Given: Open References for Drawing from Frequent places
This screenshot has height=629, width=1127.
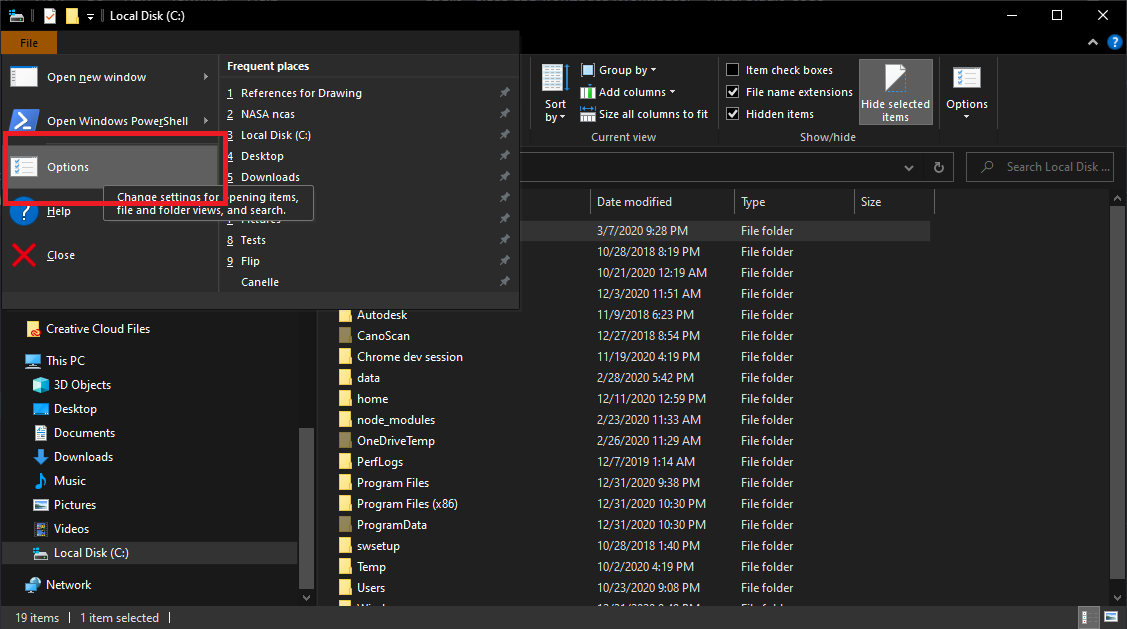Looking at the screenshot, I should point(301,93).
